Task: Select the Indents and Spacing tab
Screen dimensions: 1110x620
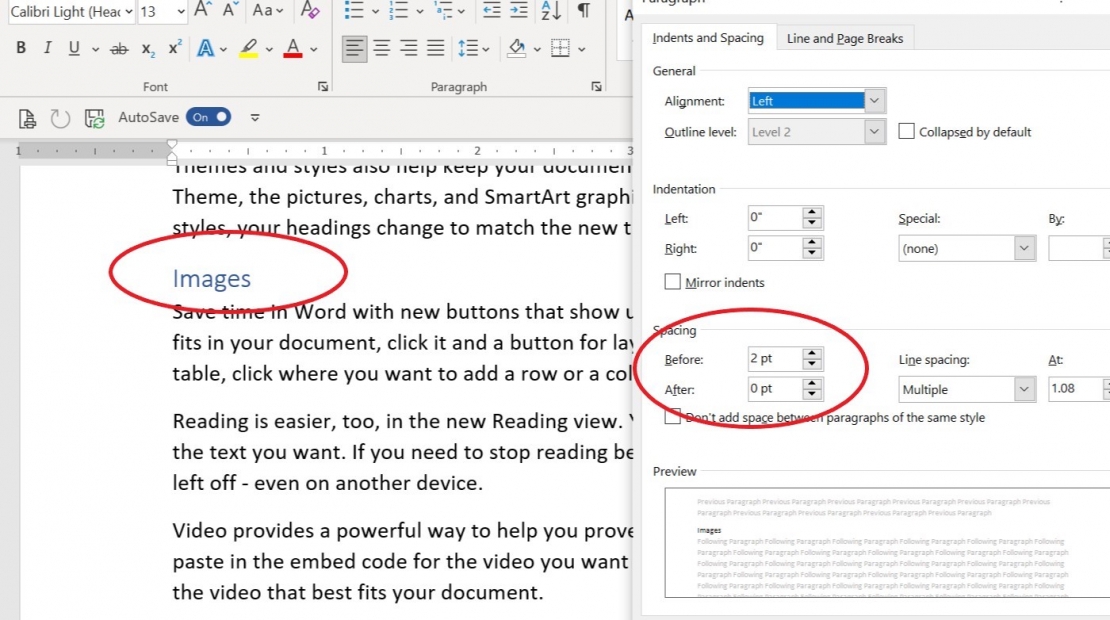Action: coord(708,37)
